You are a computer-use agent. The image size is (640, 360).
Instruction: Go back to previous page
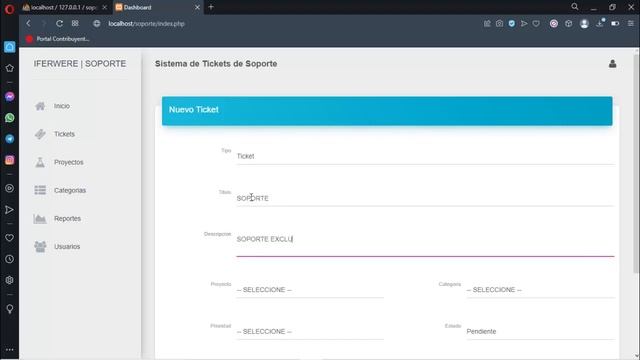pyautogui.click(x=29, y=24)
